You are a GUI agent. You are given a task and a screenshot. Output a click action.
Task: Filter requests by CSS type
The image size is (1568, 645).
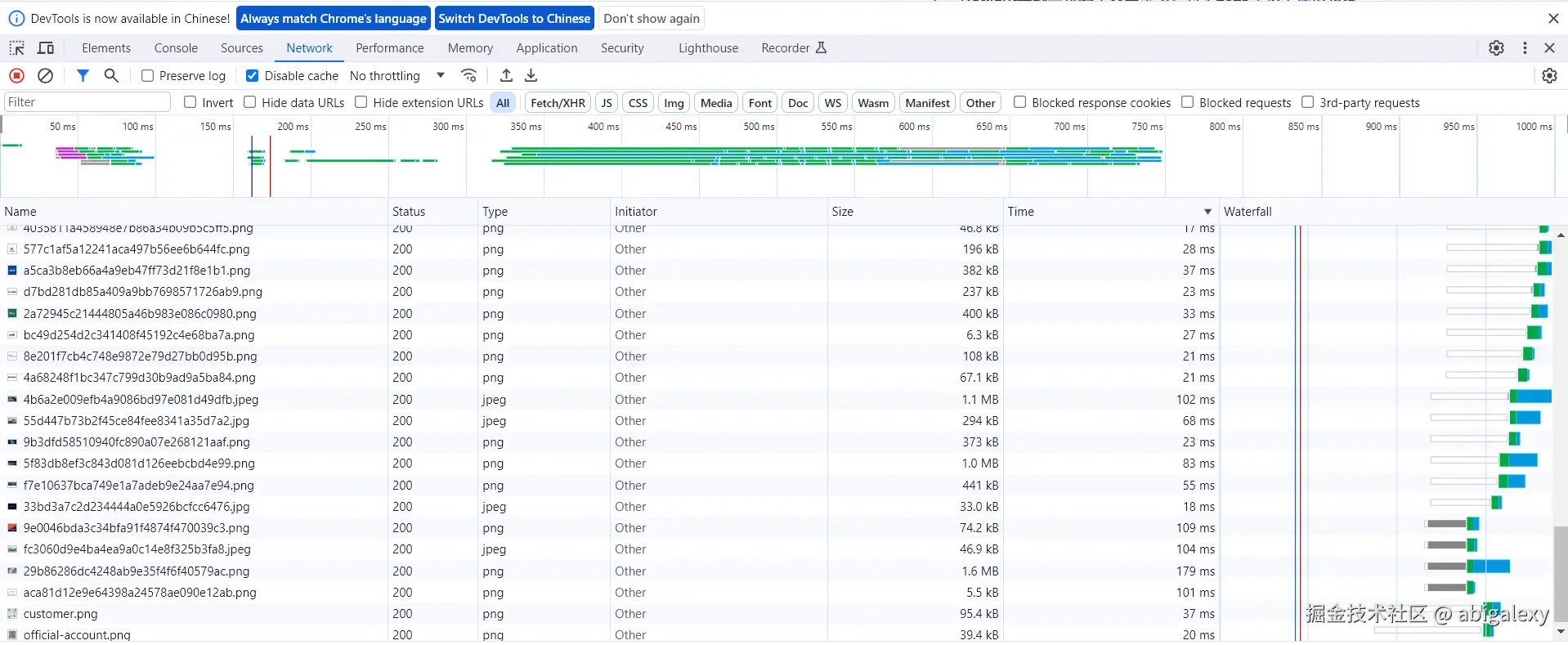(638, 102)
